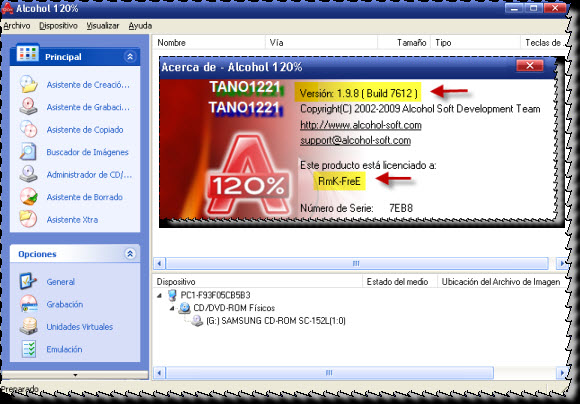Click right arrow of image list scrollbar
This screenshot has height=404, width=580.
(x=562, y=263)
